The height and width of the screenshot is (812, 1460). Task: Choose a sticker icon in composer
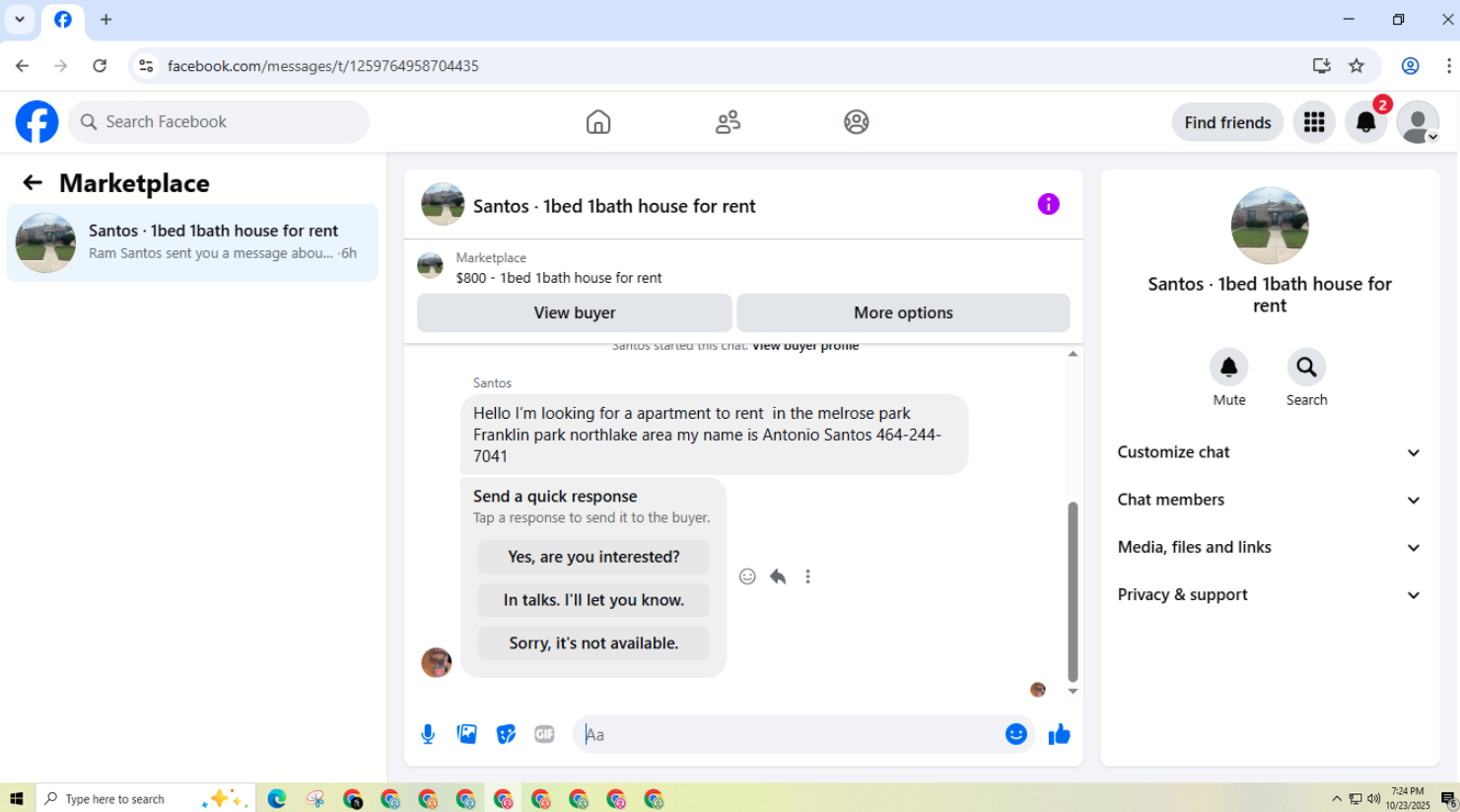pos(506,734)
